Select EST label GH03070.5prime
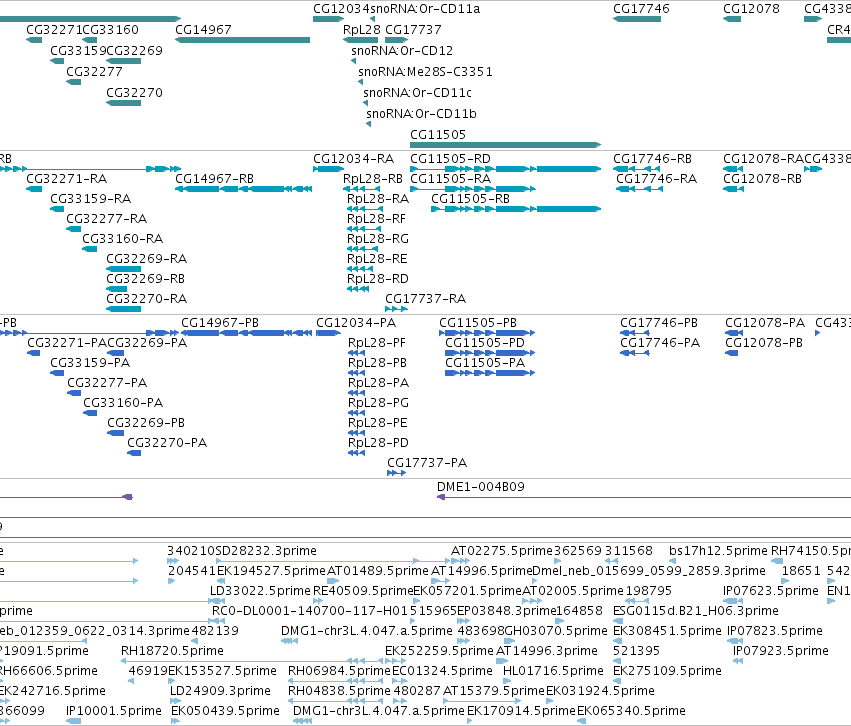This screenshot has width=851, height=726. click(556, 631)
